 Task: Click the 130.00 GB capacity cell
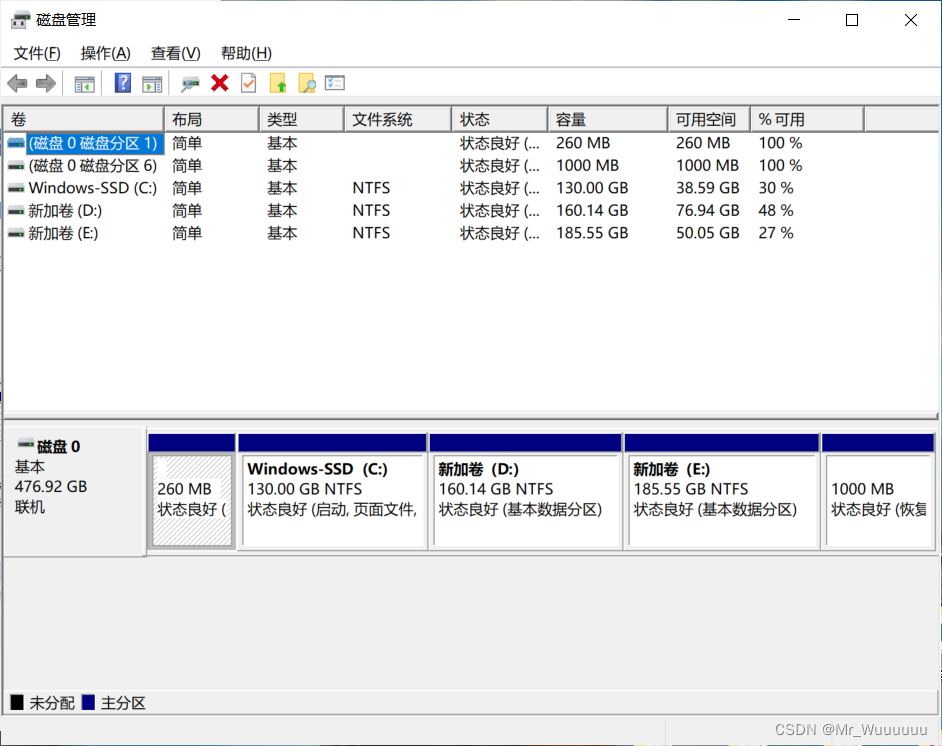coord(592,189)
